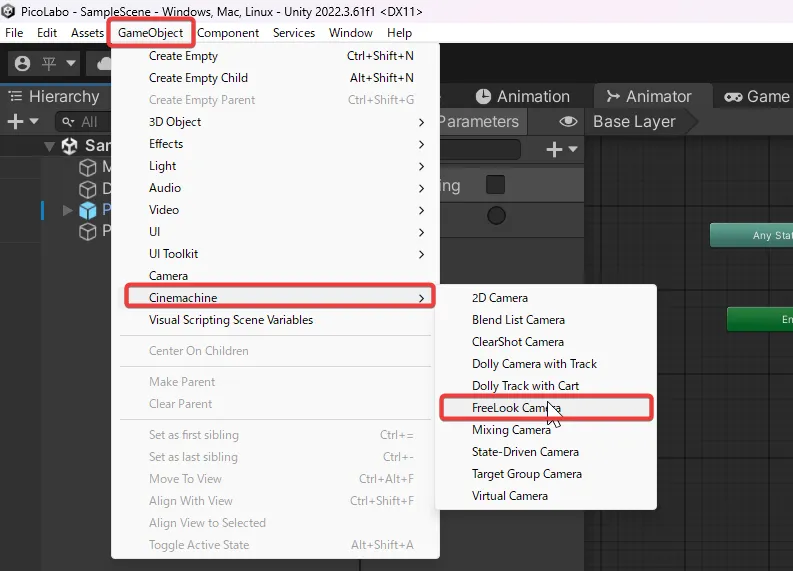Choose Camera in GameObject menu
Screen dimensions: 793x571
pyautogui.click(x=276, y=276)
